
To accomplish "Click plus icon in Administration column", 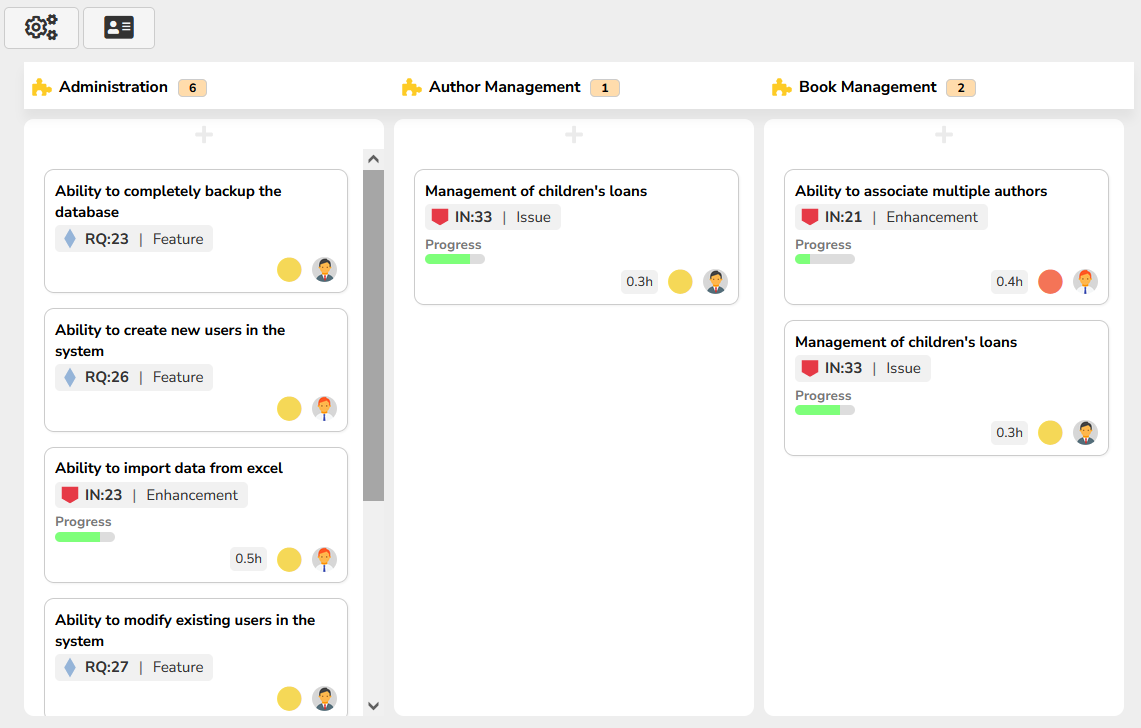I will pos(204,134).
